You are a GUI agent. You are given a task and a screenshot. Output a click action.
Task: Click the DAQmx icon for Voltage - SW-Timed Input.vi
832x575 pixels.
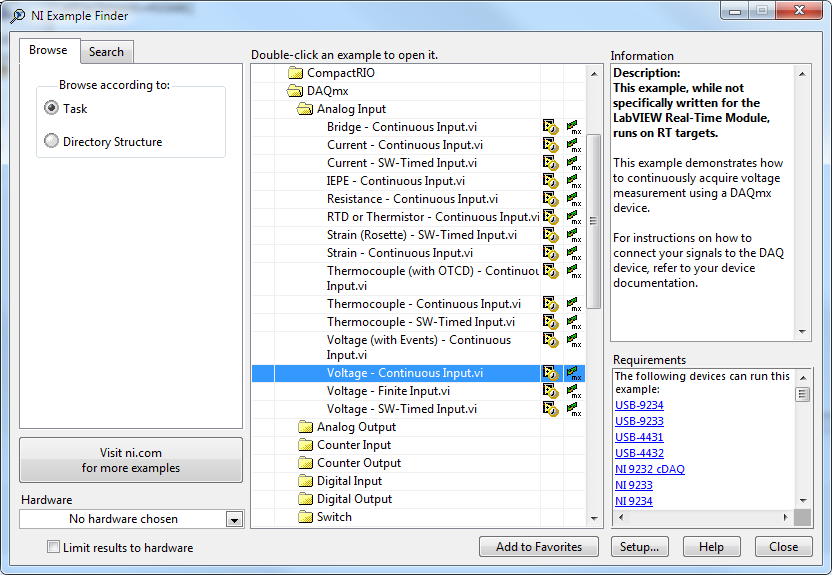[x=574, y=410]
